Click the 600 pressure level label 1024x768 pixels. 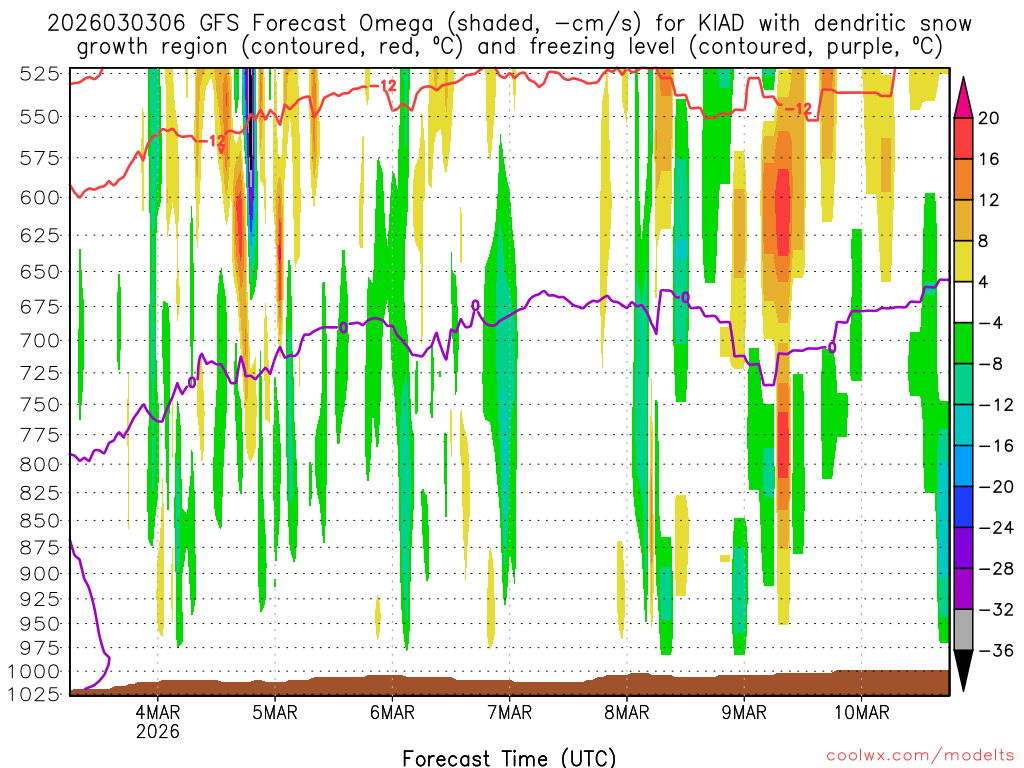click(40, 198)
